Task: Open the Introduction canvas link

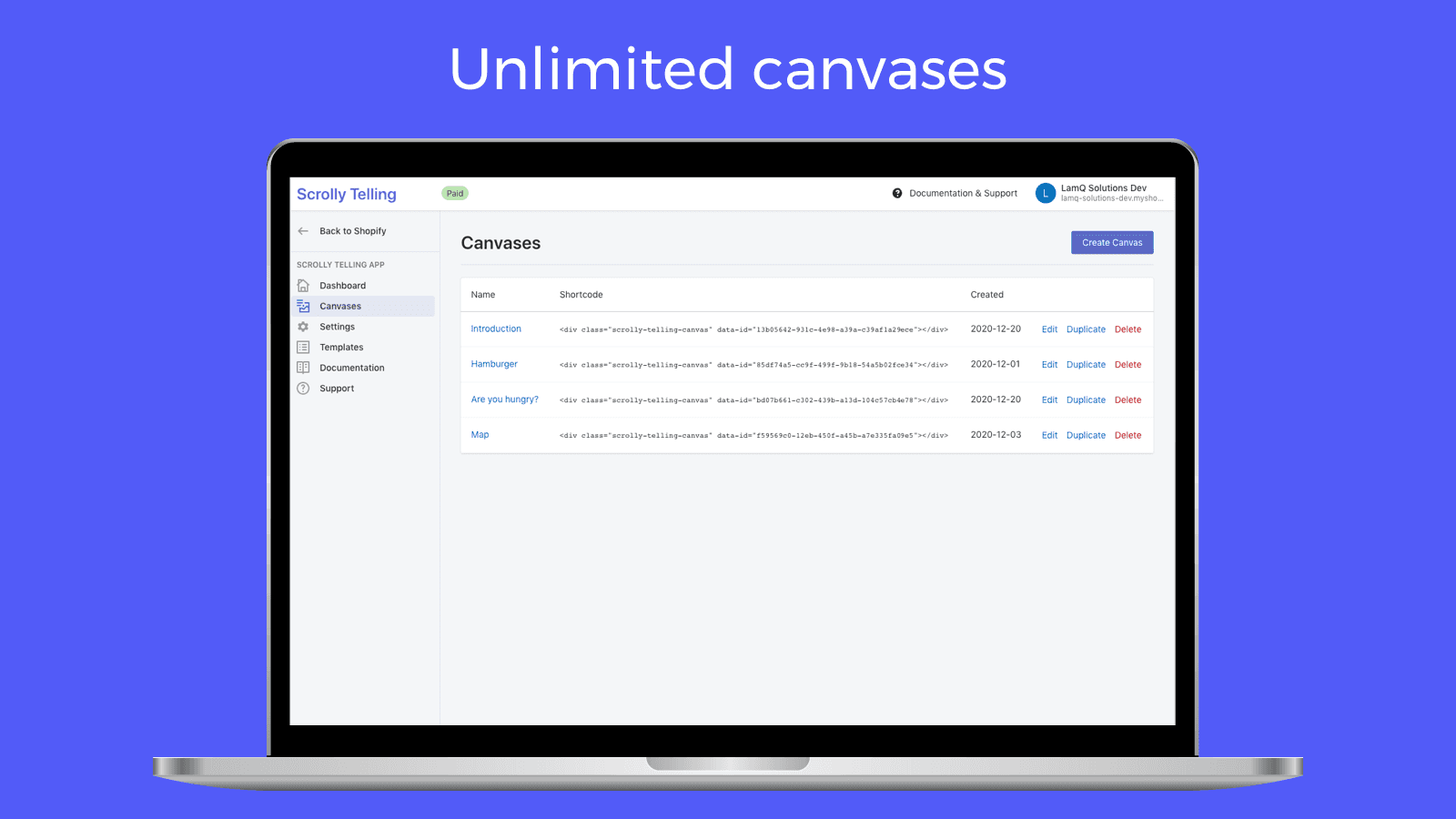Action: [496, 329]
